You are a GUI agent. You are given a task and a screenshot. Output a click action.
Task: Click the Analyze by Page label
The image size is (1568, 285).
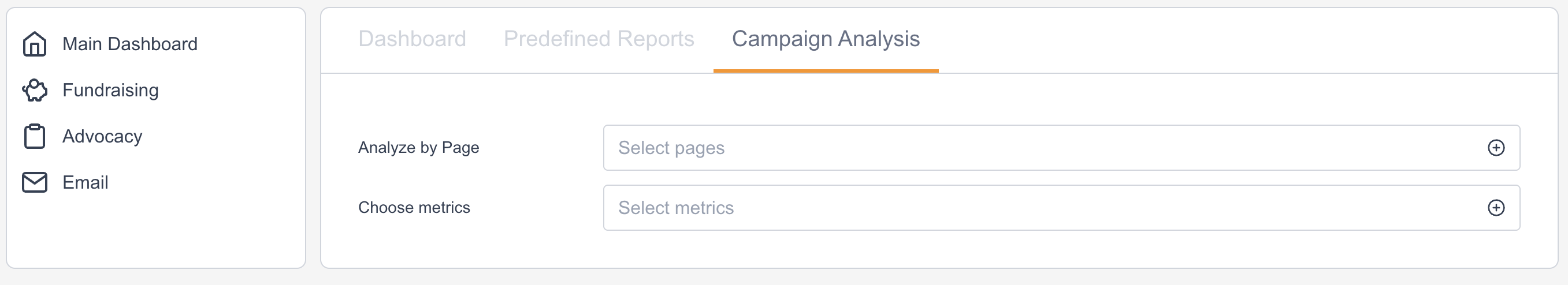418,148
